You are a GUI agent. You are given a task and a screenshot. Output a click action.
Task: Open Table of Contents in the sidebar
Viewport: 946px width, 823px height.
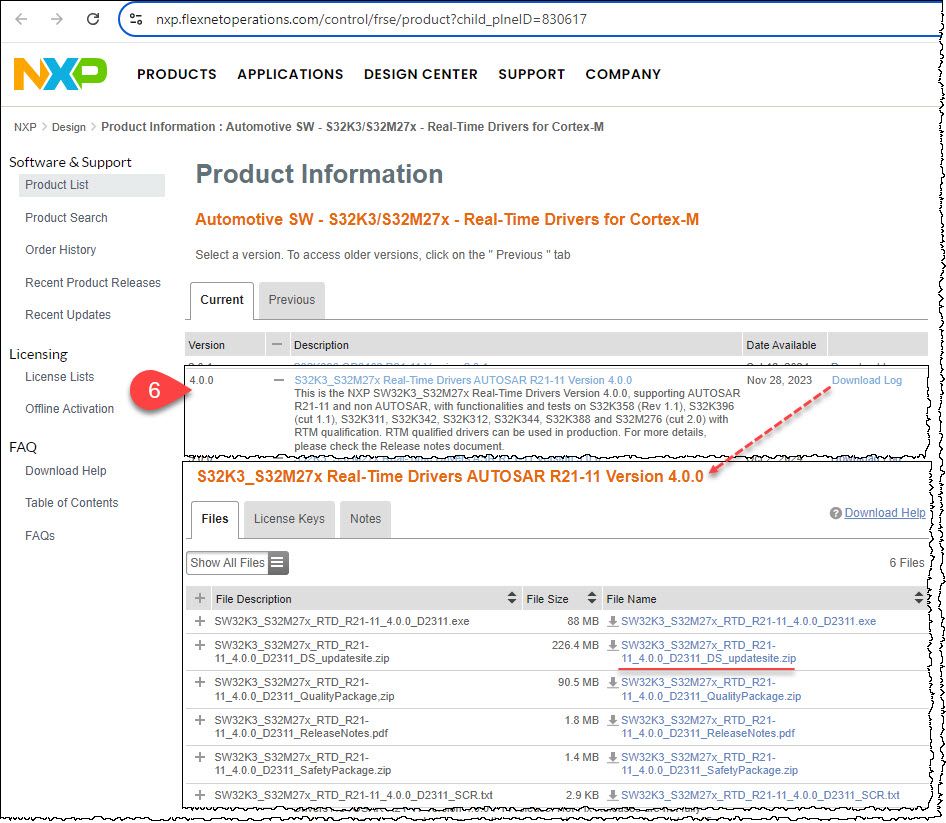pyautogui.click(x=72, y=503)
